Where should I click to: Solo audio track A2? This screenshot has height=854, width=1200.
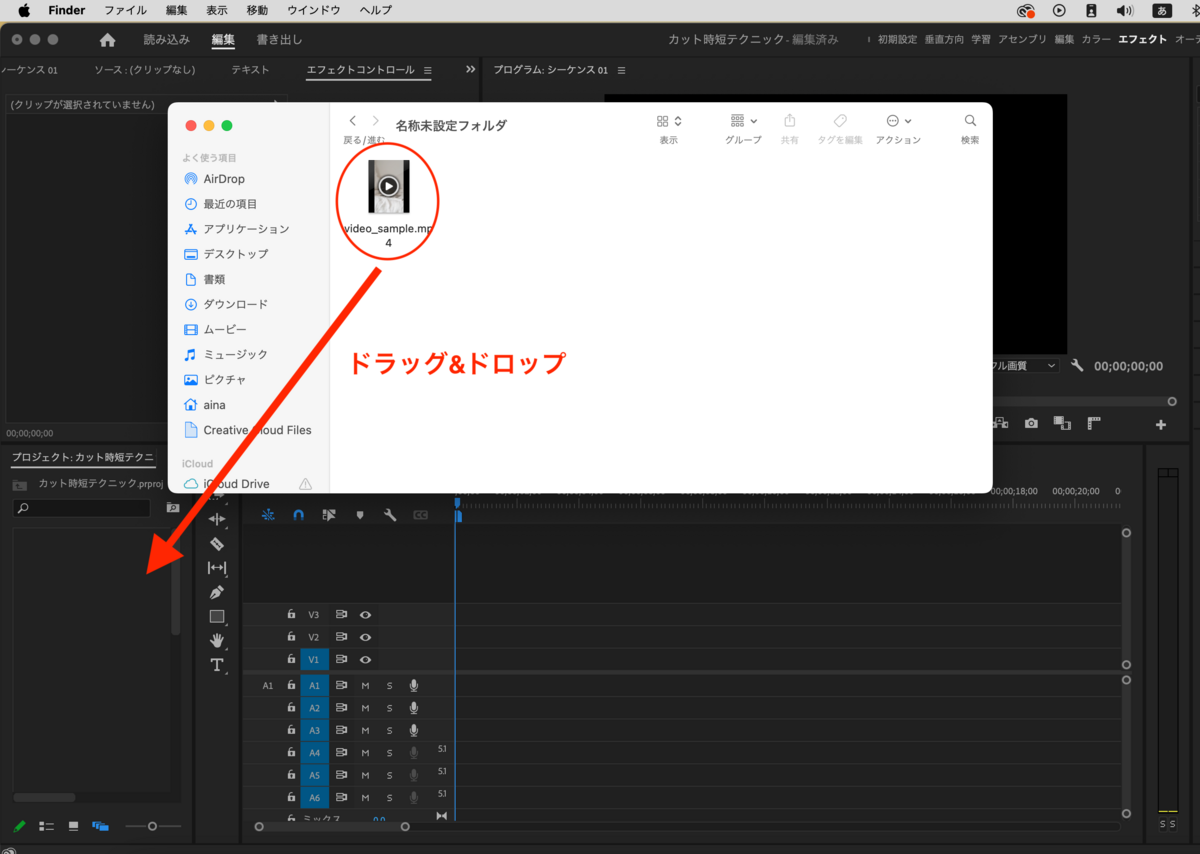389,708
